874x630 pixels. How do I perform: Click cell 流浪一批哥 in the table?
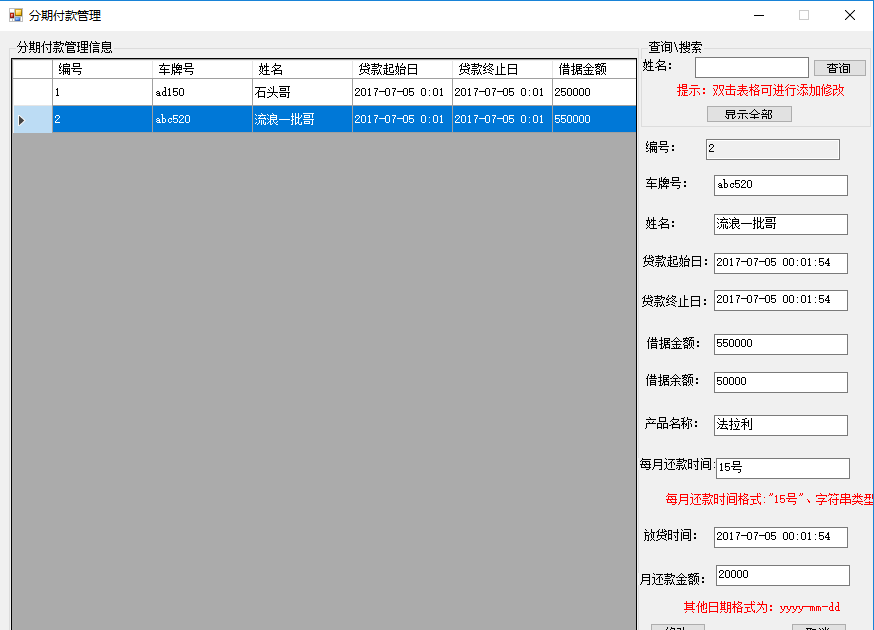click(302, 119)
